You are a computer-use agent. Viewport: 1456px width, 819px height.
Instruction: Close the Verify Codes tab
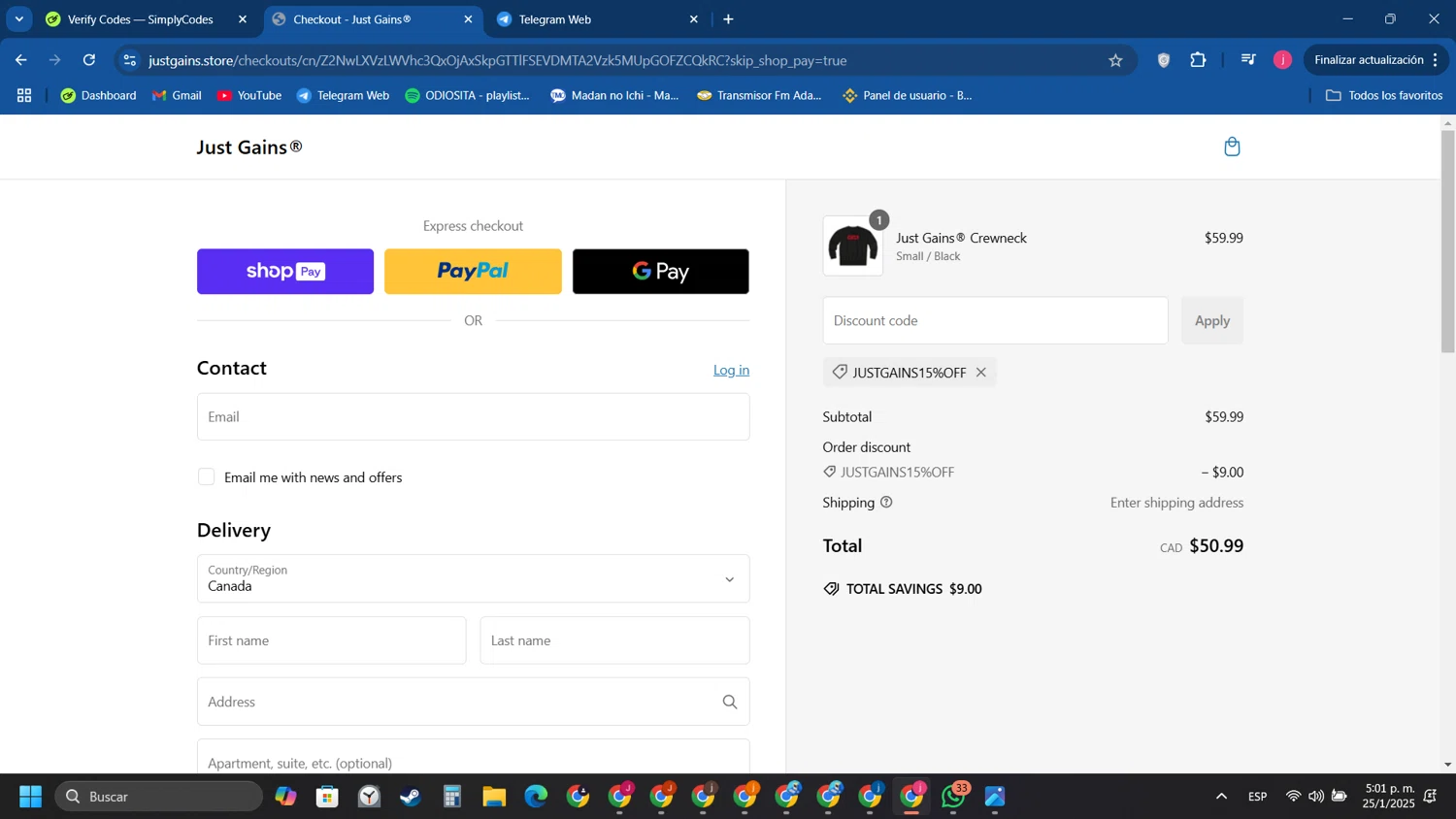point(243,19)
